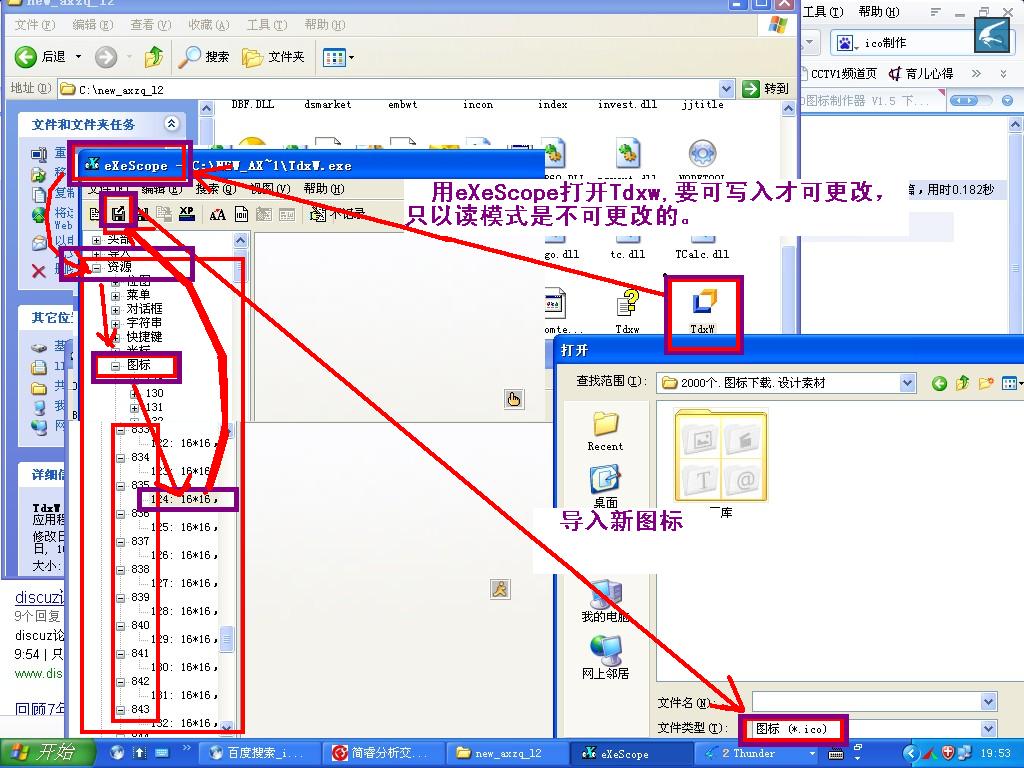The height and width of the screenshot is (768, 1024).
Task: Go to Recent in Open dialog places bar
Action: pos(605,432)
